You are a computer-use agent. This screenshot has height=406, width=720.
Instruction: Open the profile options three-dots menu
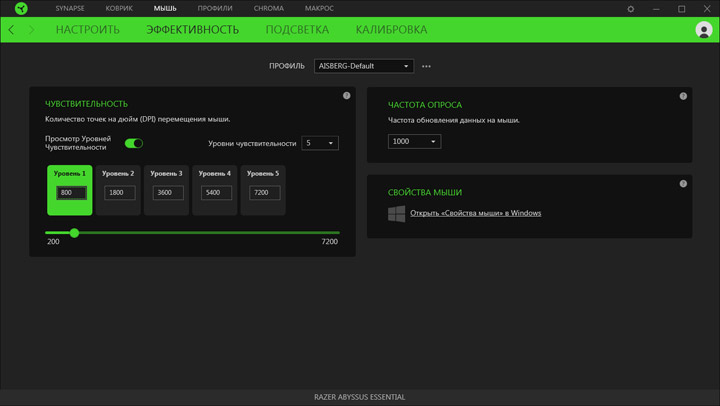(426, 66)
